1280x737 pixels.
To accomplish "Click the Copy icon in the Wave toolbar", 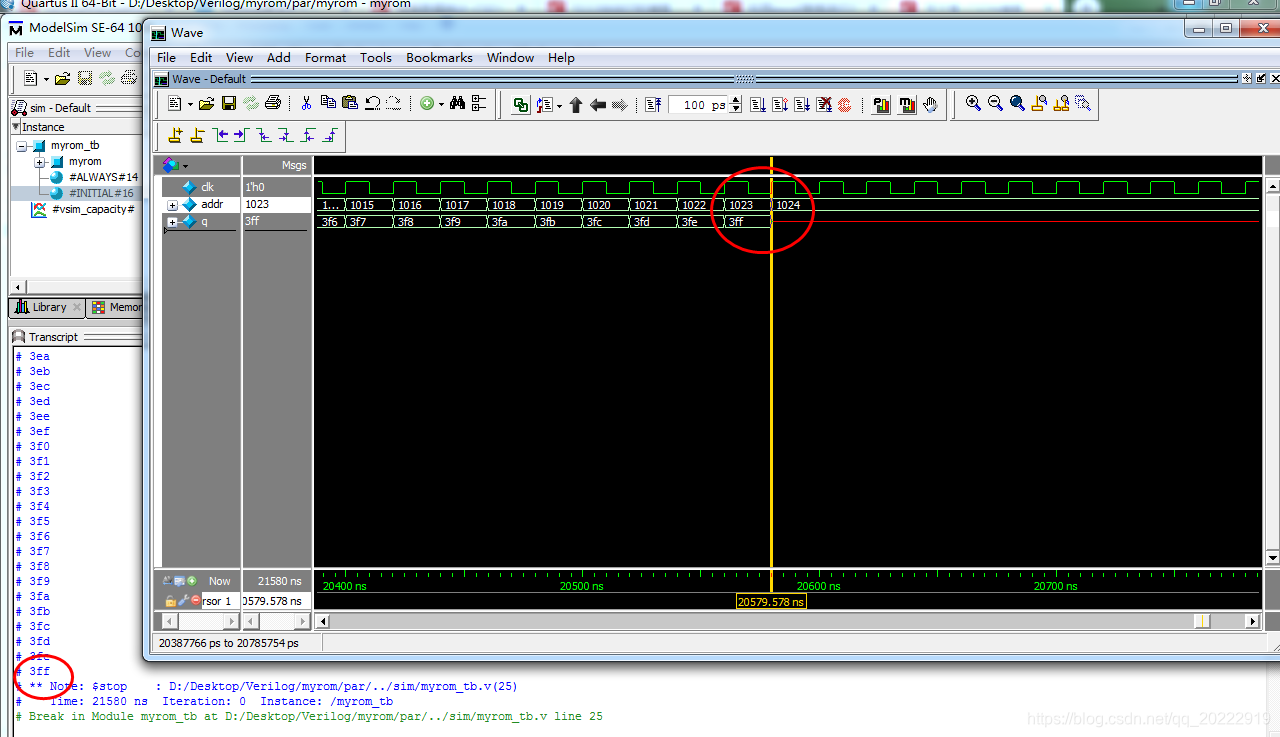I will (x=328, y=104).
